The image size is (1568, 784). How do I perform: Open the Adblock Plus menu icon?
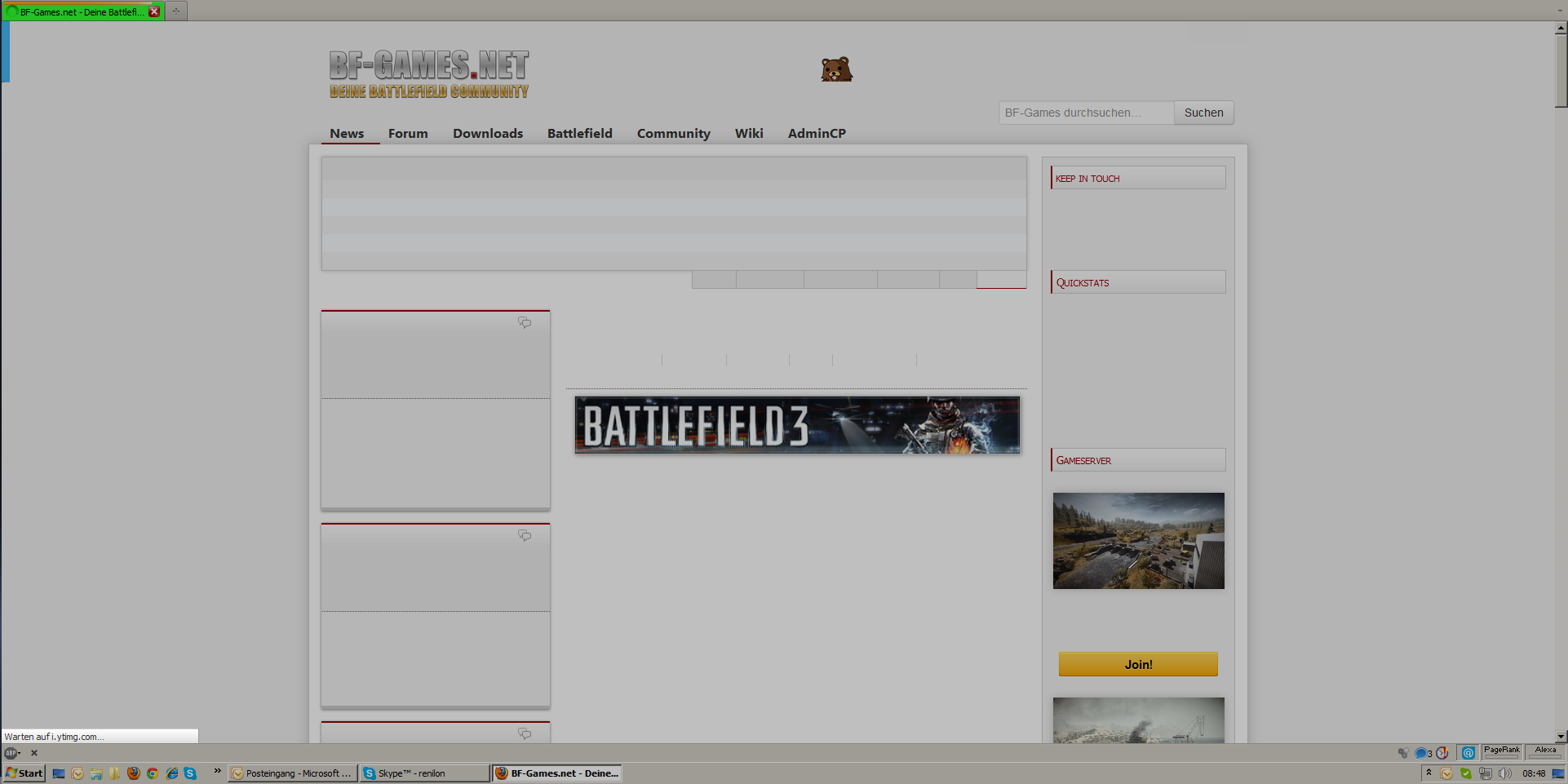coord(11,753)
